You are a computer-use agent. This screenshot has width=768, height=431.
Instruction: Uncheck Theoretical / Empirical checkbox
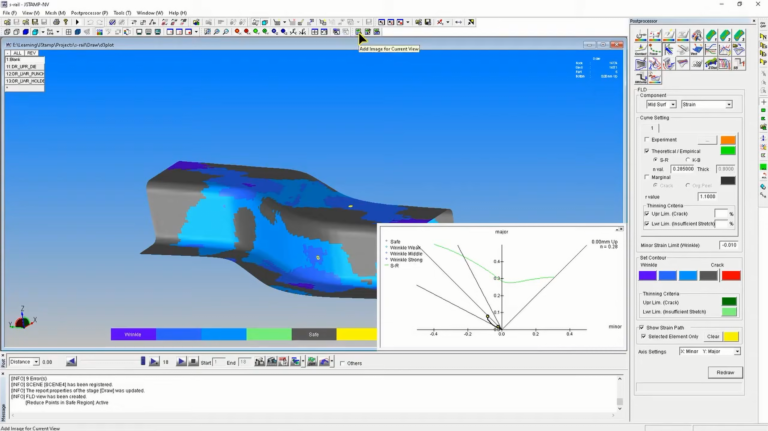(x=647, y=151)
